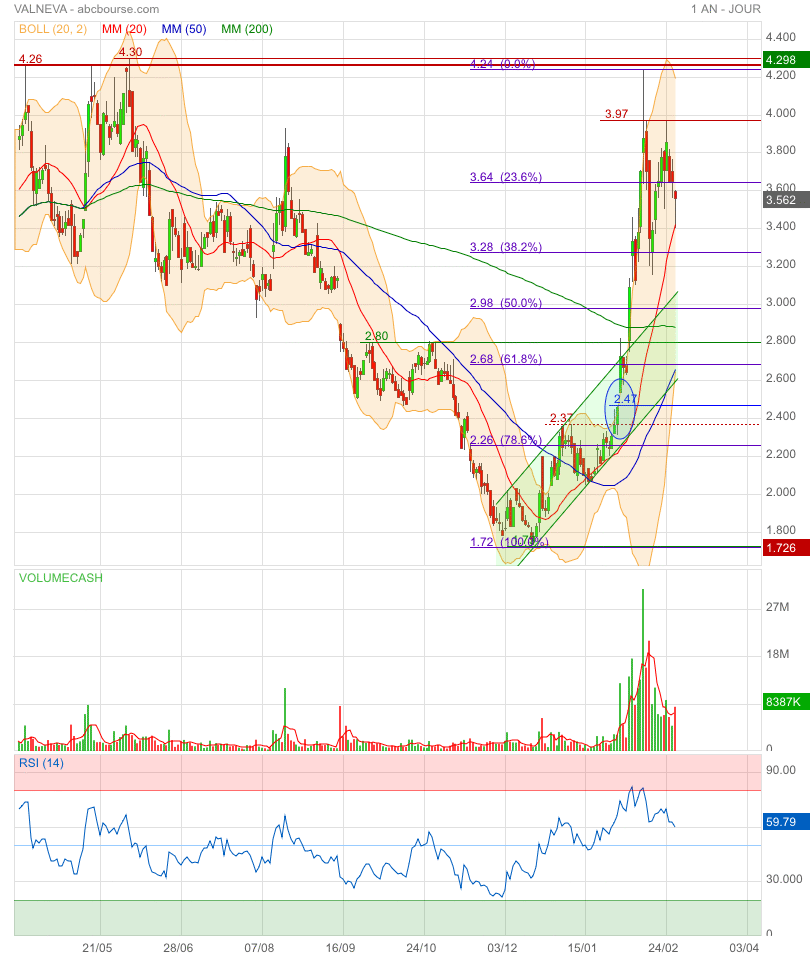Click the '2.26 (78.6%)' Fibonacci label

pos(506,440)
